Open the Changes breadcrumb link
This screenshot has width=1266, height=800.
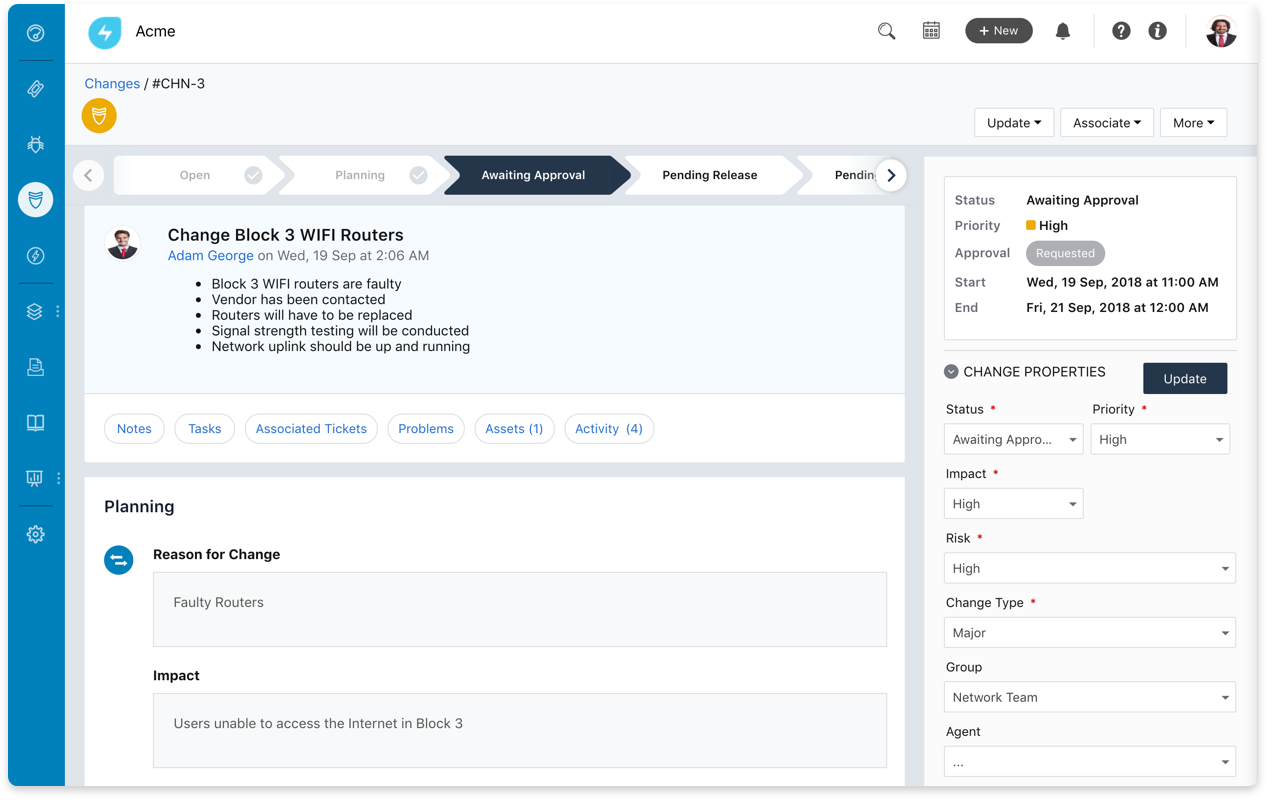112,84
